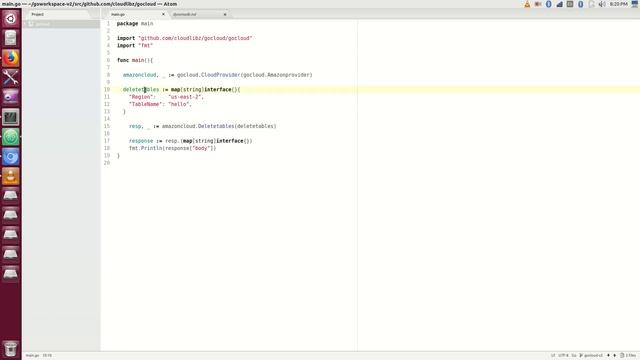The width and height of the screenshot is (640, 360).
Task: Select the gocloud project root folder
Action: (x=61, y=24)
